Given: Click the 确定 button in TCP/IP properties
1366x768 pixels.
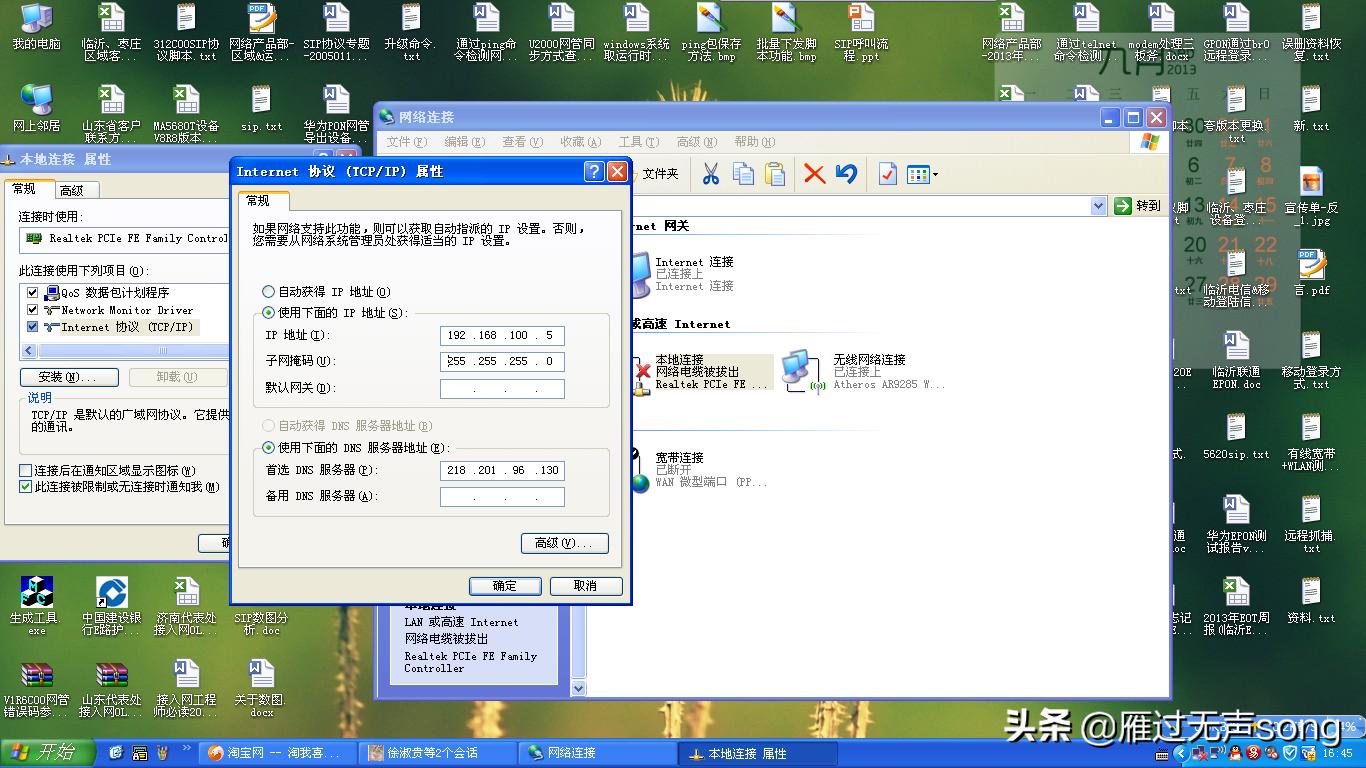Looking at the screenshot, I should (x=505, y=586).
